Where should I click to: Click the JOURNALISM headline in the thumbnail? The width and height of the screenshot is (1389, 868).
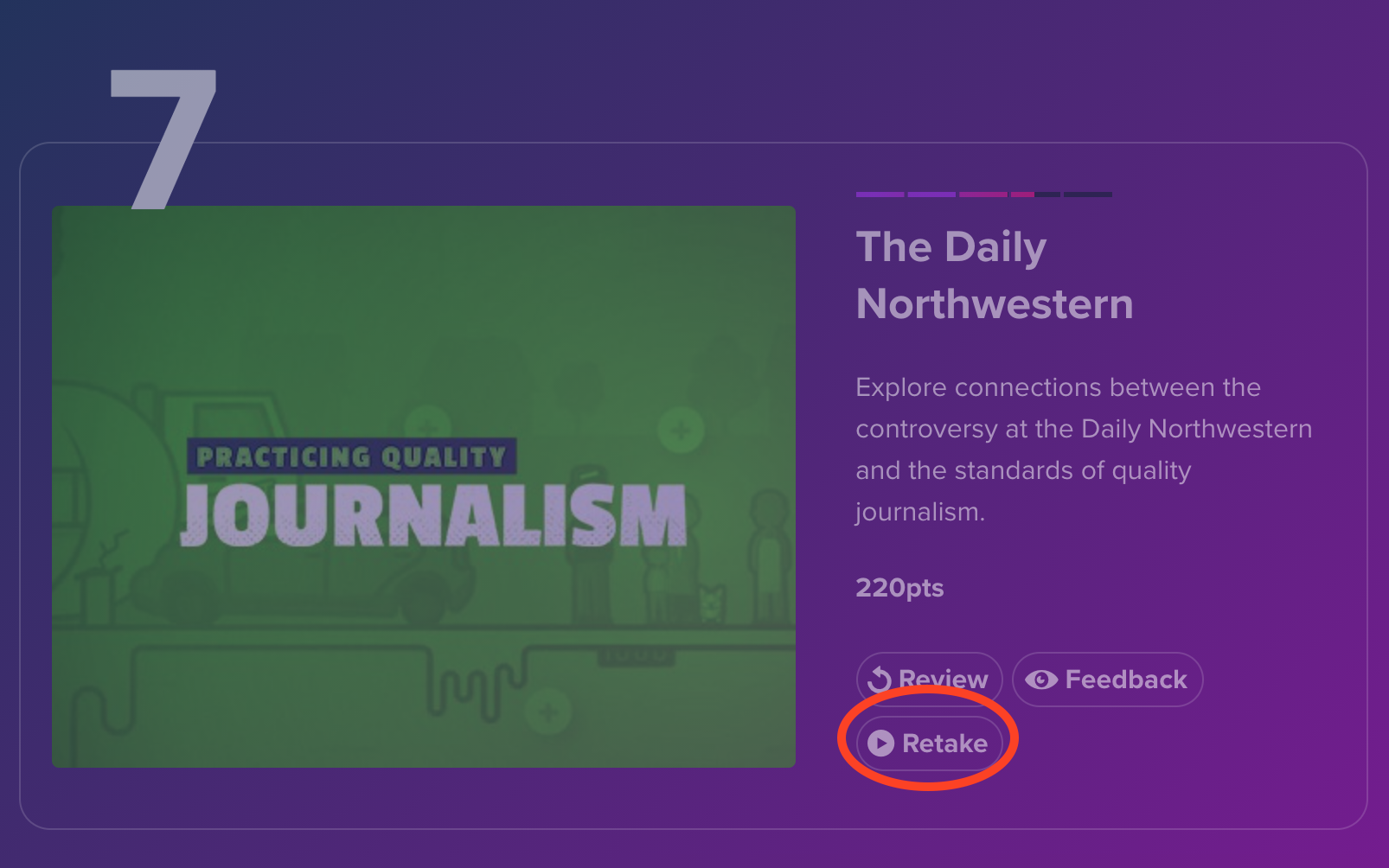click(x=432, y=516)
